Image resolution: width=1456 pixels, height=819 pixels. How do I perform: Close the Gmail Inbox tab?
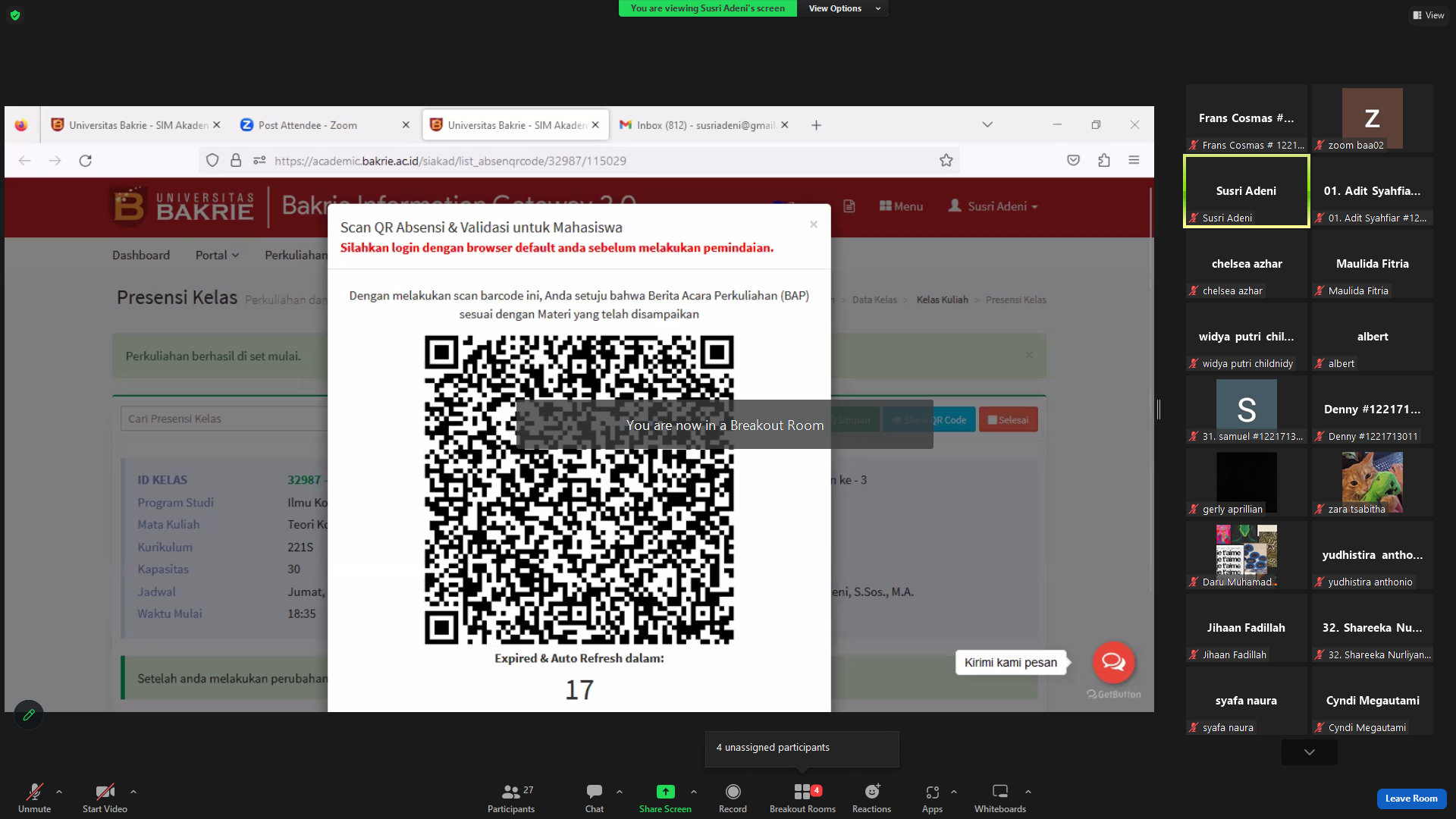tap(785, 125)
